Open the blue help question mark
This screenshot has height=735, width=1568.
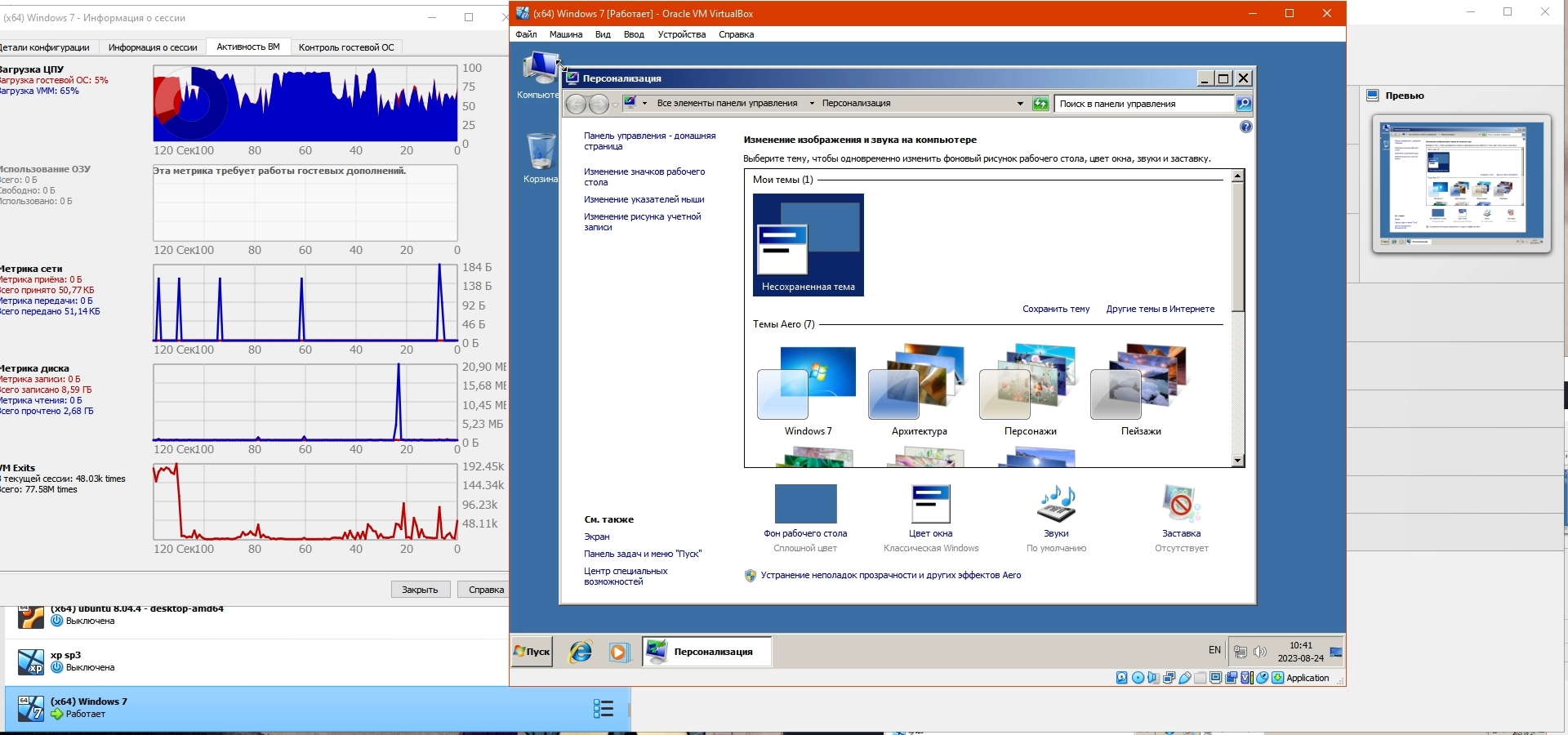pyautogui.click(x=1245, y=127)
